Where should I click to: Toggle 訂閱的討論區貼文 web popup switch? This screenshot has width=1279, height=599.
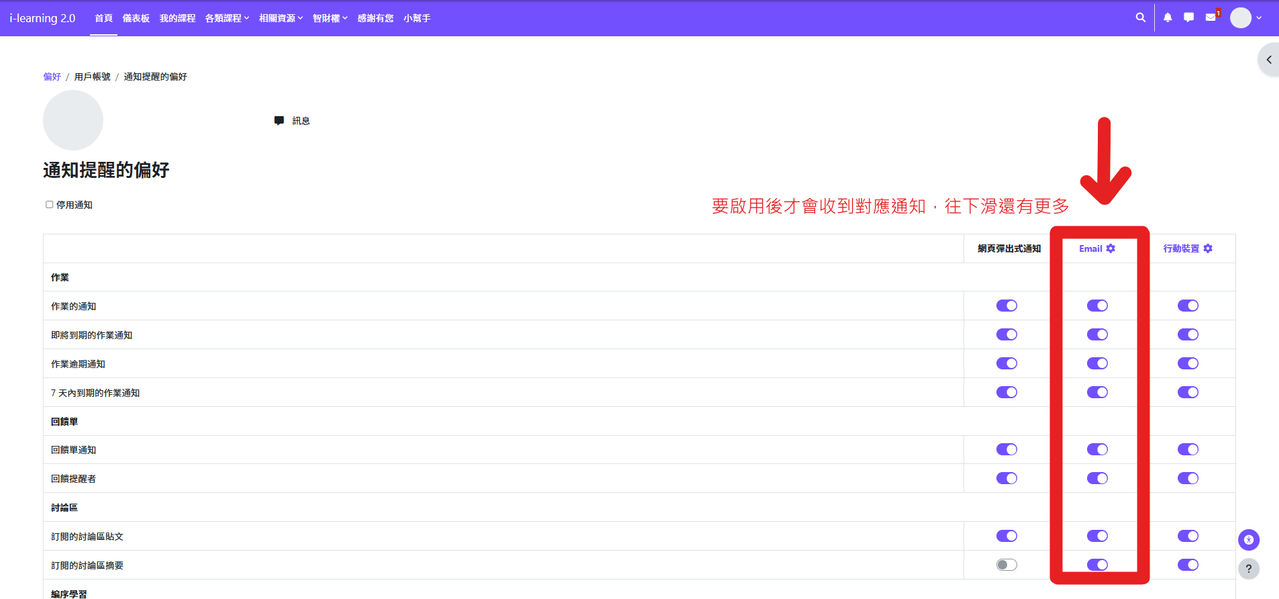click(1006, 537)
